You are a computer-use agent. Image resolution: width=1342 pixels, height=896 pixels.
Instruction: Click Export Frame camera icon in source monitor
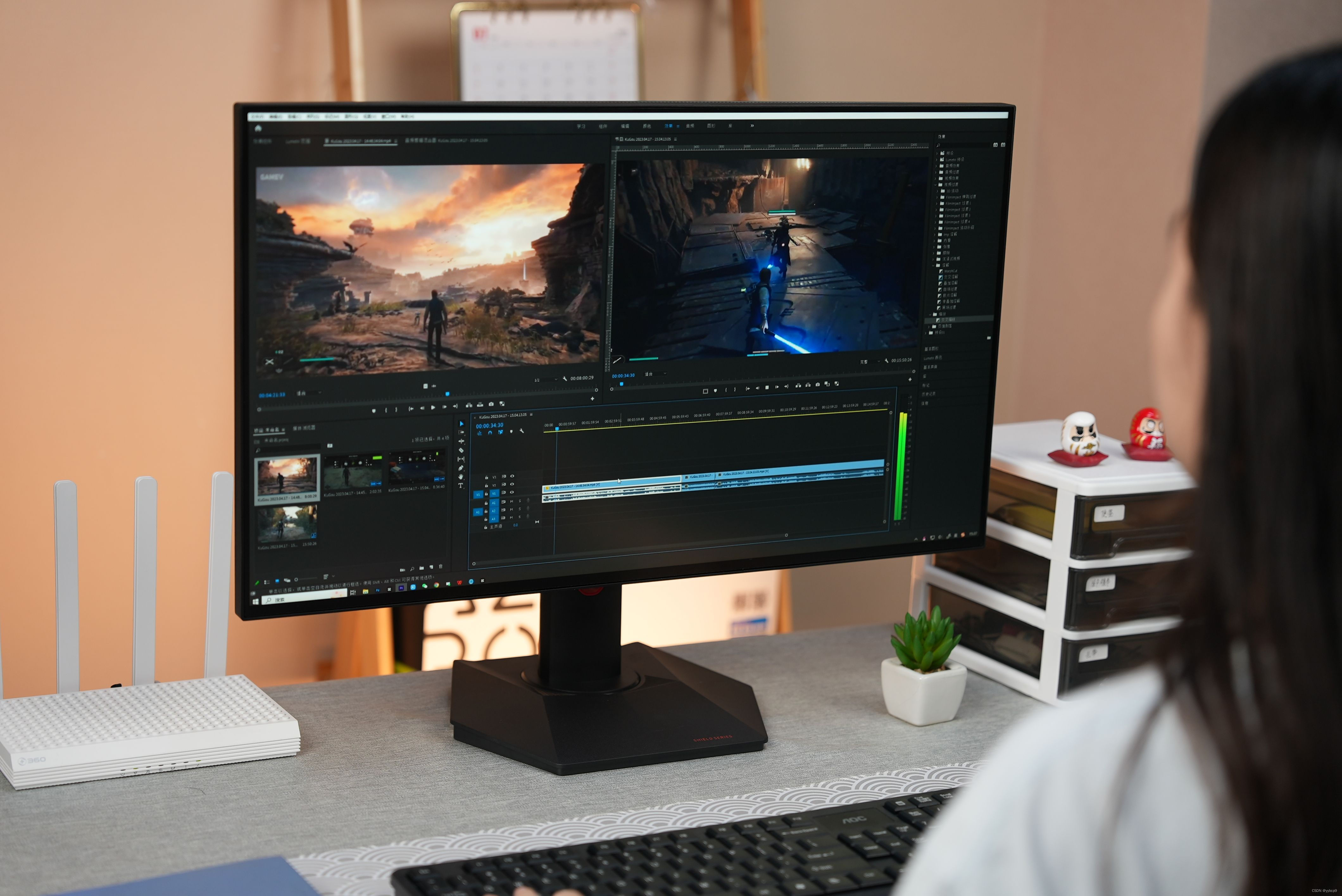[x=491, y=404]
